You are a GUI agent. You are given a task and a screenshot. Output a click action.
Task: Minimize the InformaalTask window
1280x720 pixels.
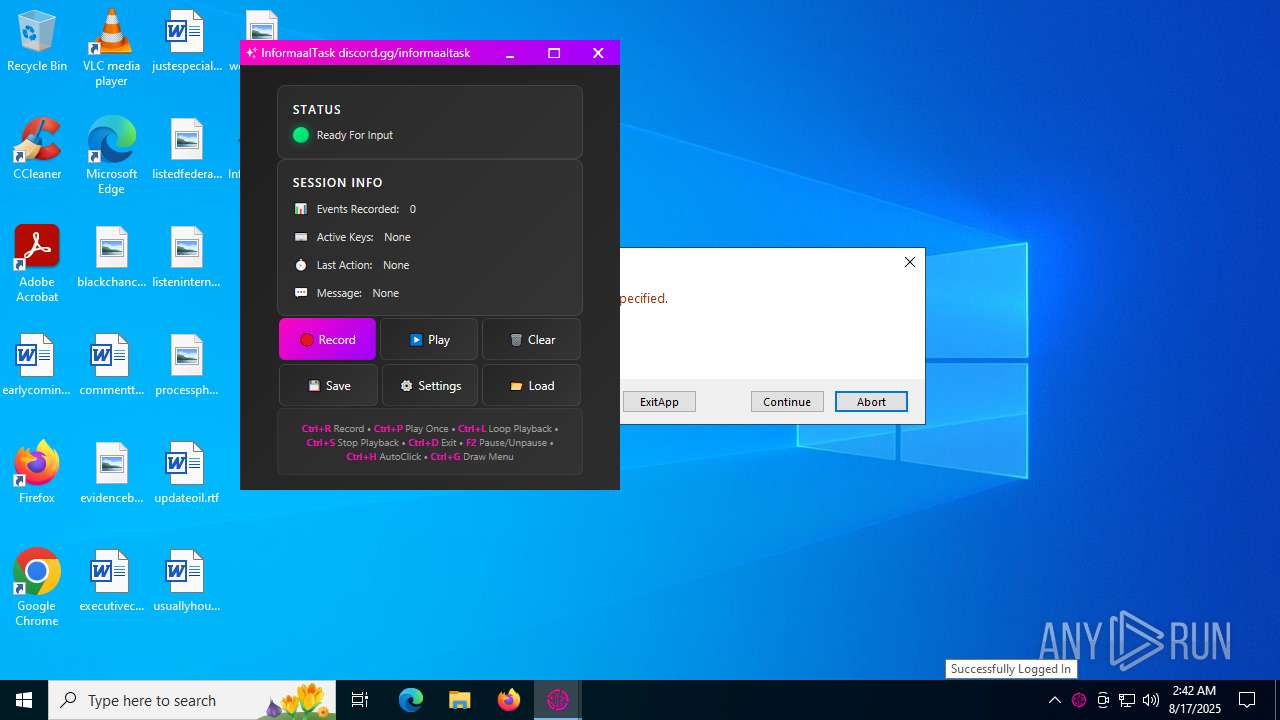(510, 53)
